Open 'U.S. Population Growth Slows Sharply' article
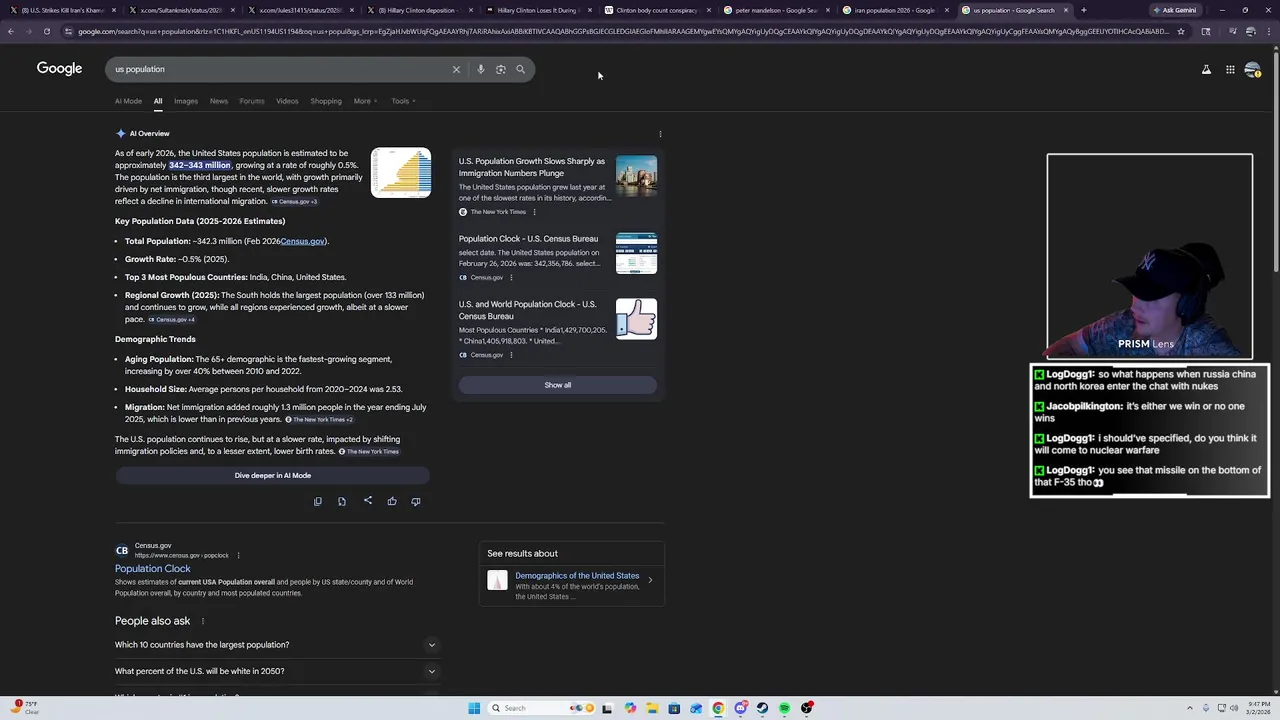Screen dimensions: 1280x720 pyautogui.click(x=532, y=167)
